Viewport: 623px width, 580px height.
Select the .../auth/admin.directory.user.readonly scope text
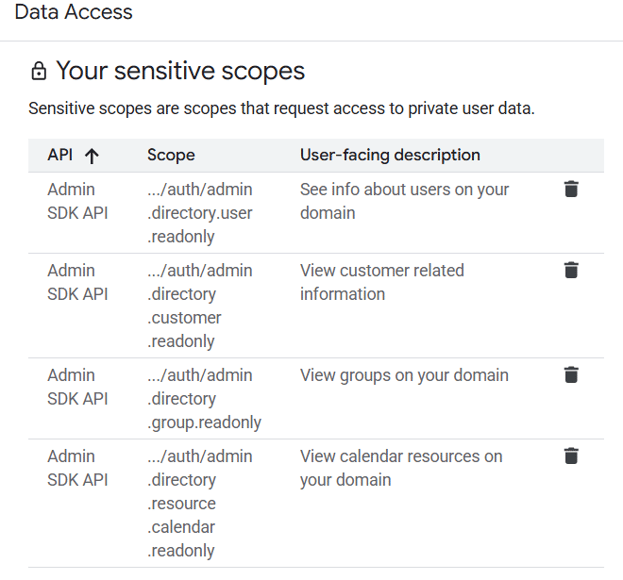coord(200,213)
